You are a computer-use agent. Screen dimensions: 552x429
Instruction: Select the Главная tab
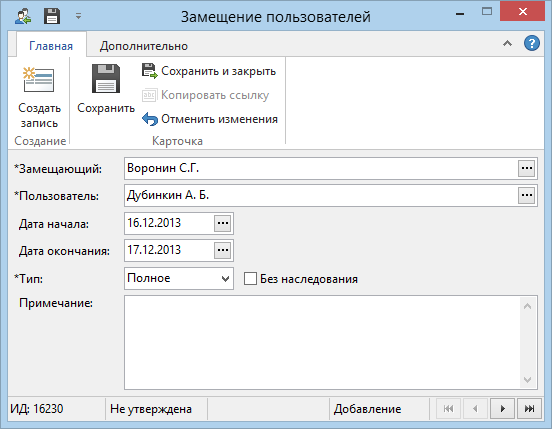[x=51, y=46]
